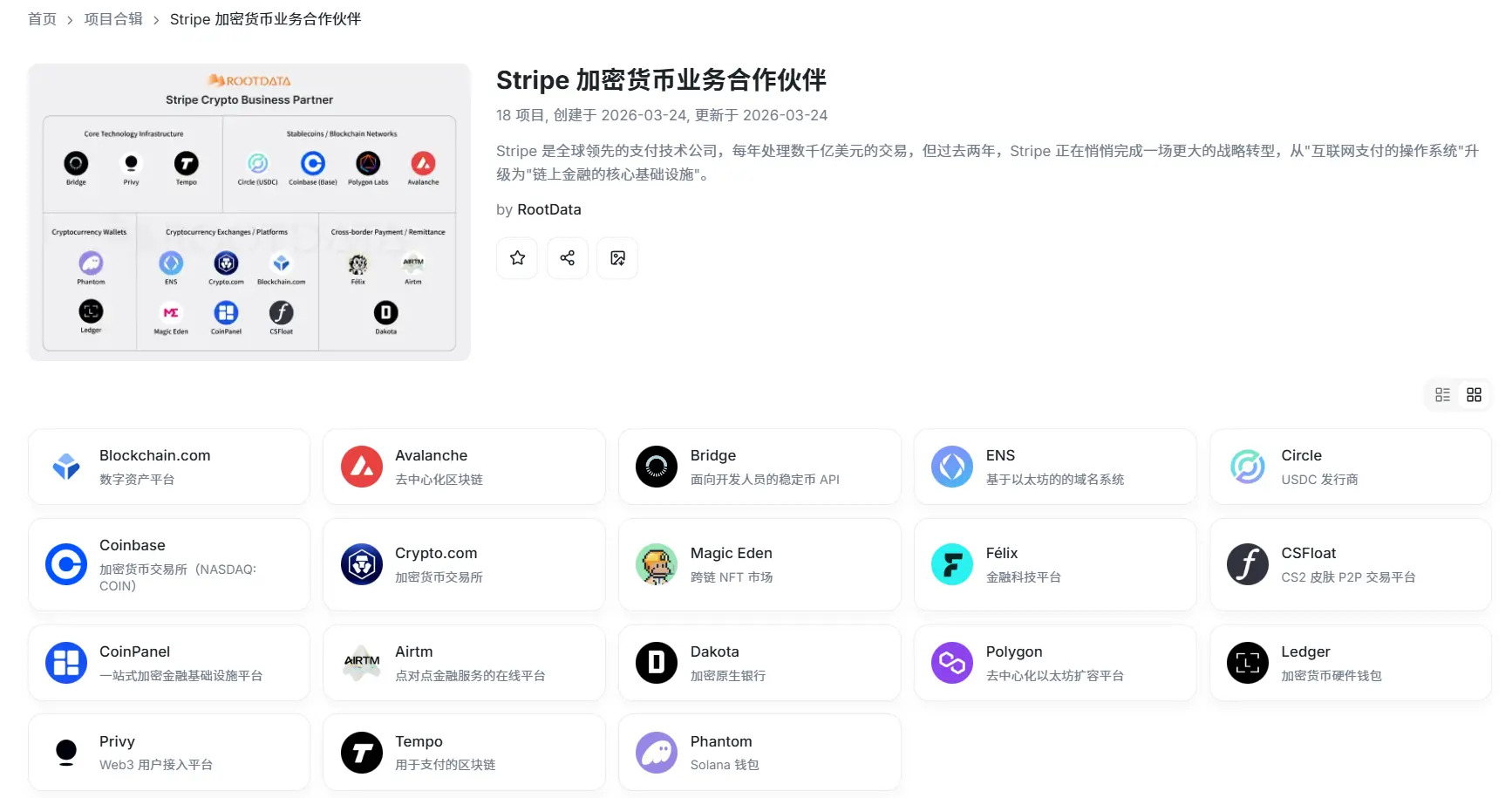Image resolution: width=1512 pixels, height=798 pixels.
Task: Select the Crypto.com project title
Action: pos(436,553)
